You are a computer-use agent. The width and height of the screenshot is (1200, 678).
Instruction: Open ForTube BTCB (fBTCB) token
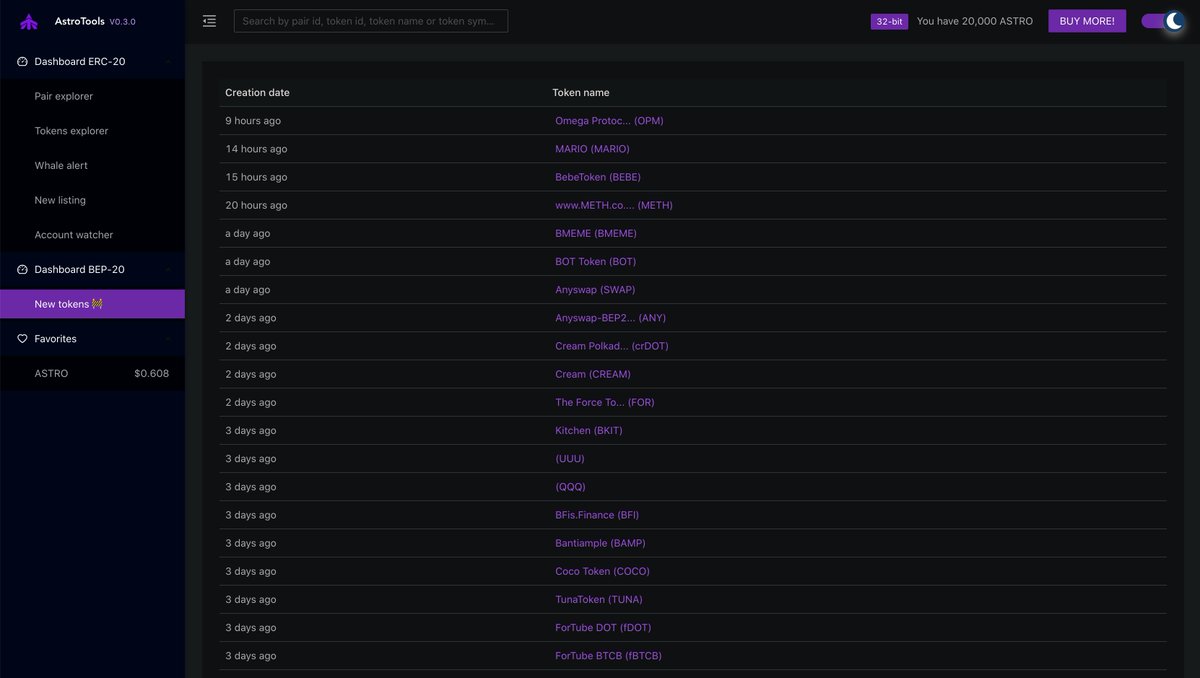(608, 656)
